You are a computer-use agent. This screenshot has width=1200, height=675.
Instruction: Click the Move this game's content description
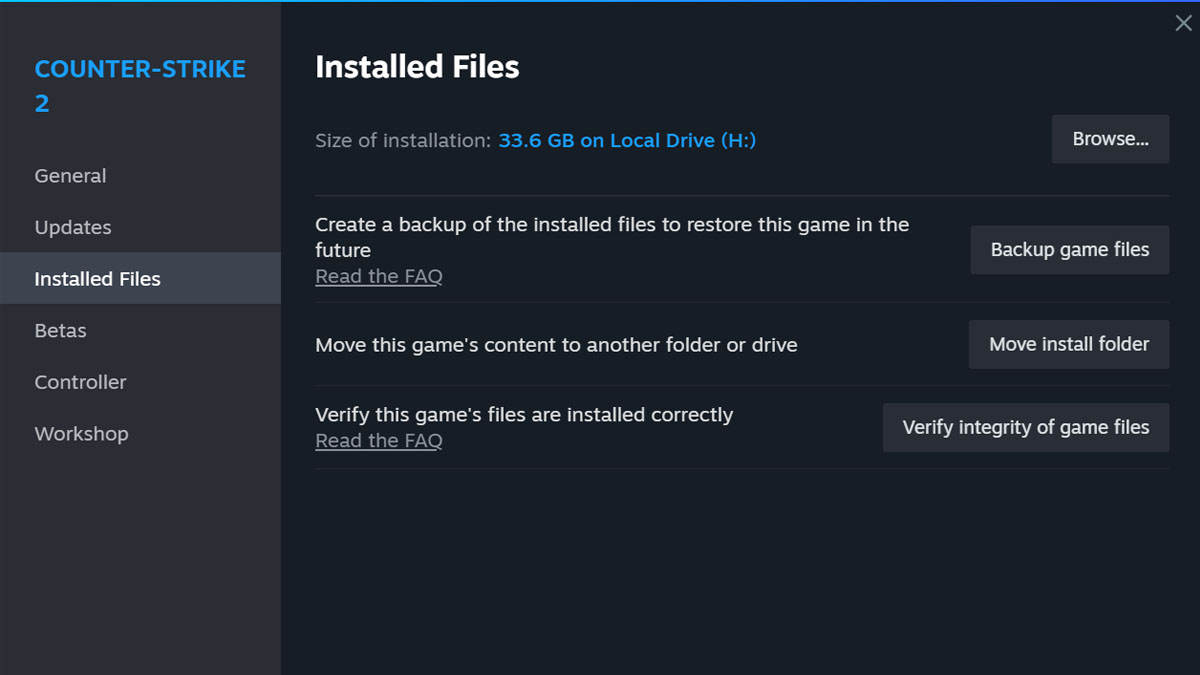[556, 345]
